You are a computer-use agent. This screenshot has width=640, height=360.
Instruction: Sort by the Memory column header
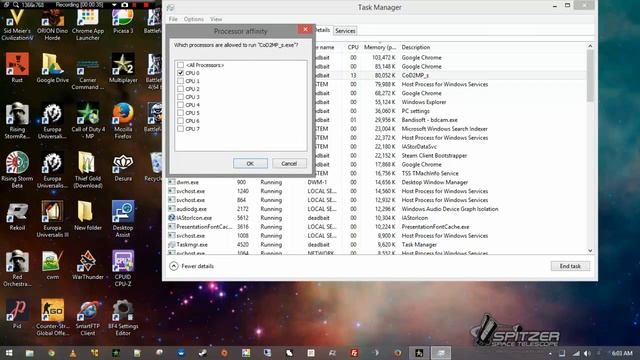[380, 47]
